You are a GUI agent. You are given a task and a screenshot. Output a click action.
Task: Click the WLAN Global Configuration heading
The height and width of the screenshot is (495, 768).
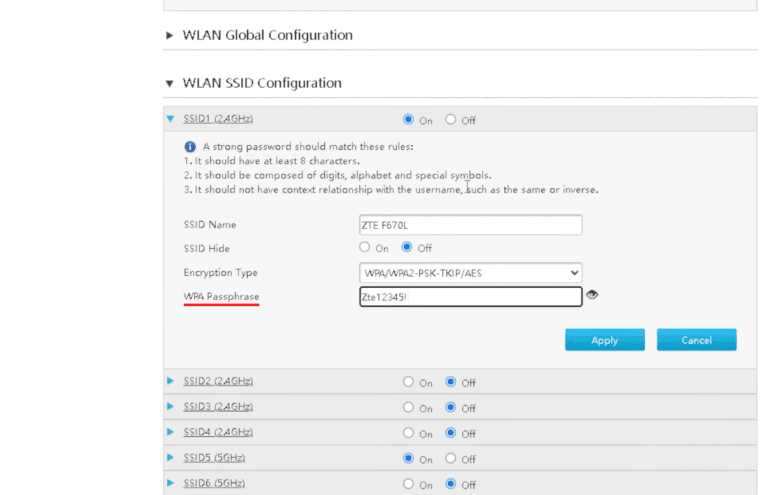coord(267,35)
